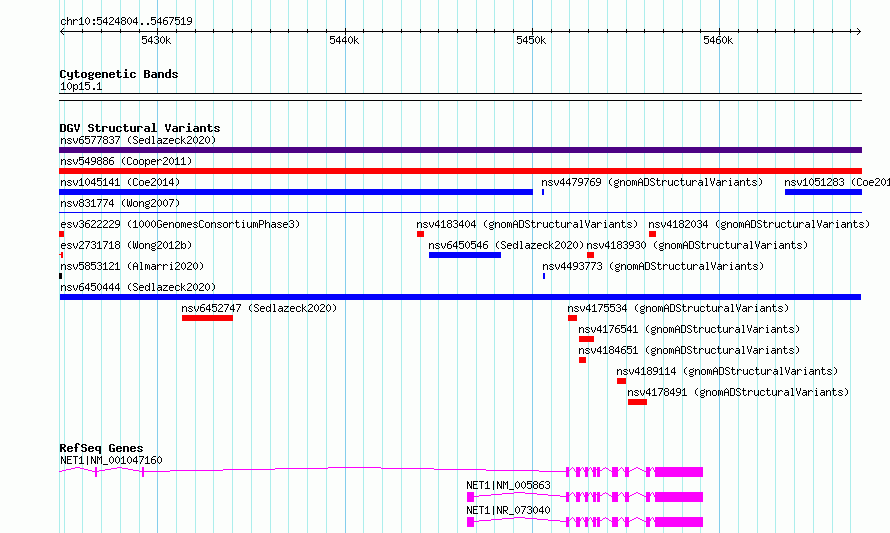Image resolution: width=890 pixels, height=533 pixels.
Task: Click the 5450k ruler position
Action: pyautogui.click(x=531, y=40)
